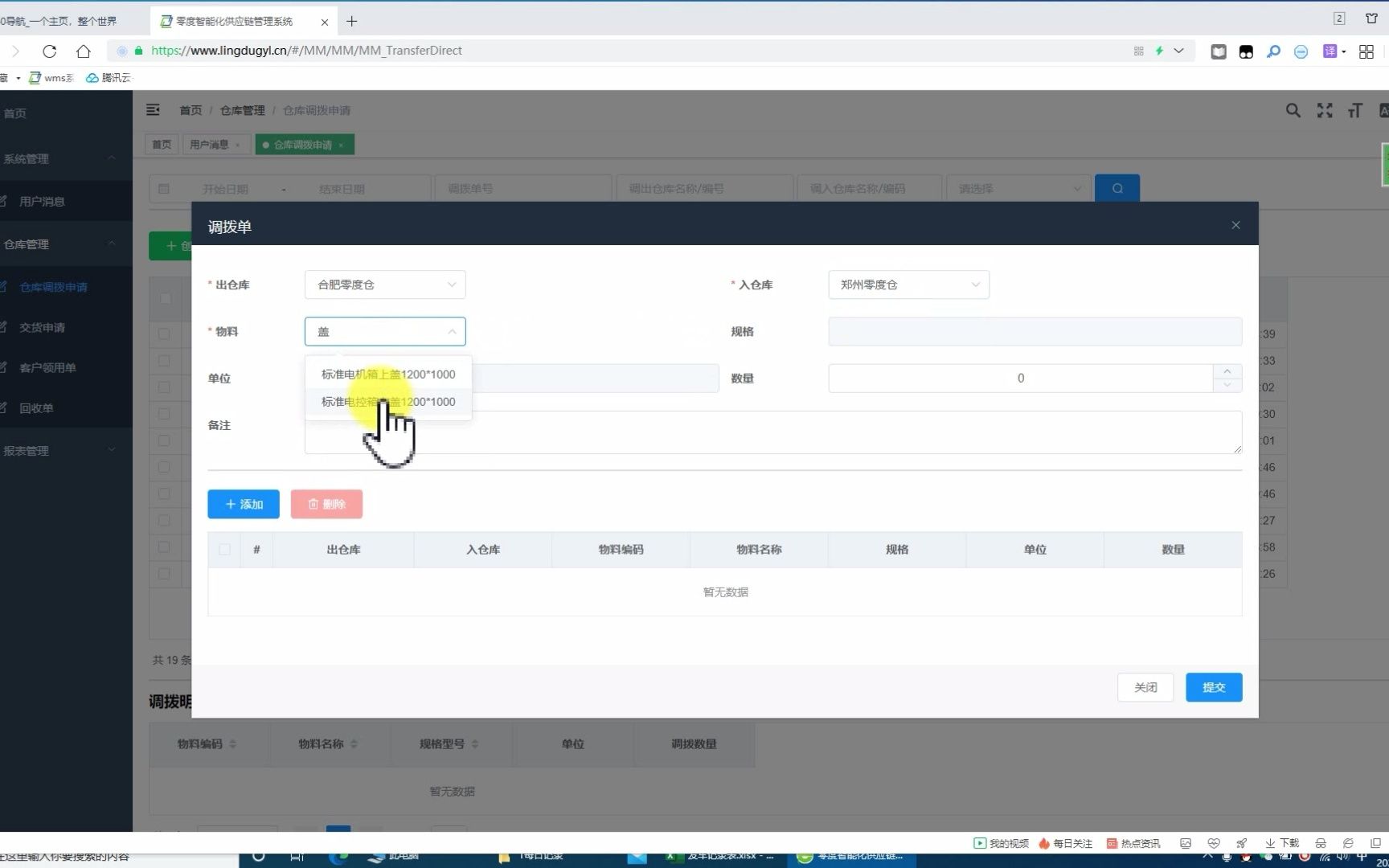Open a new browser tab with plus

coord(351,21)
